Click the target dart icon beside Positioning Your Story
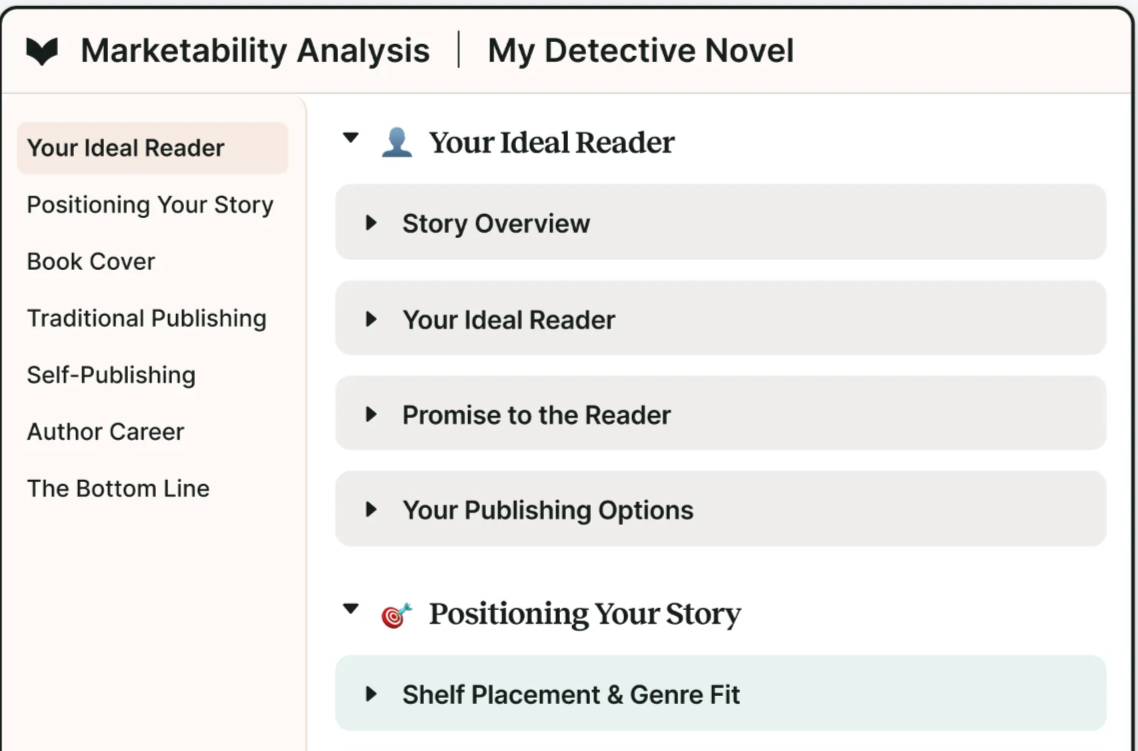 pyautogui.click(x=396, y=615)
